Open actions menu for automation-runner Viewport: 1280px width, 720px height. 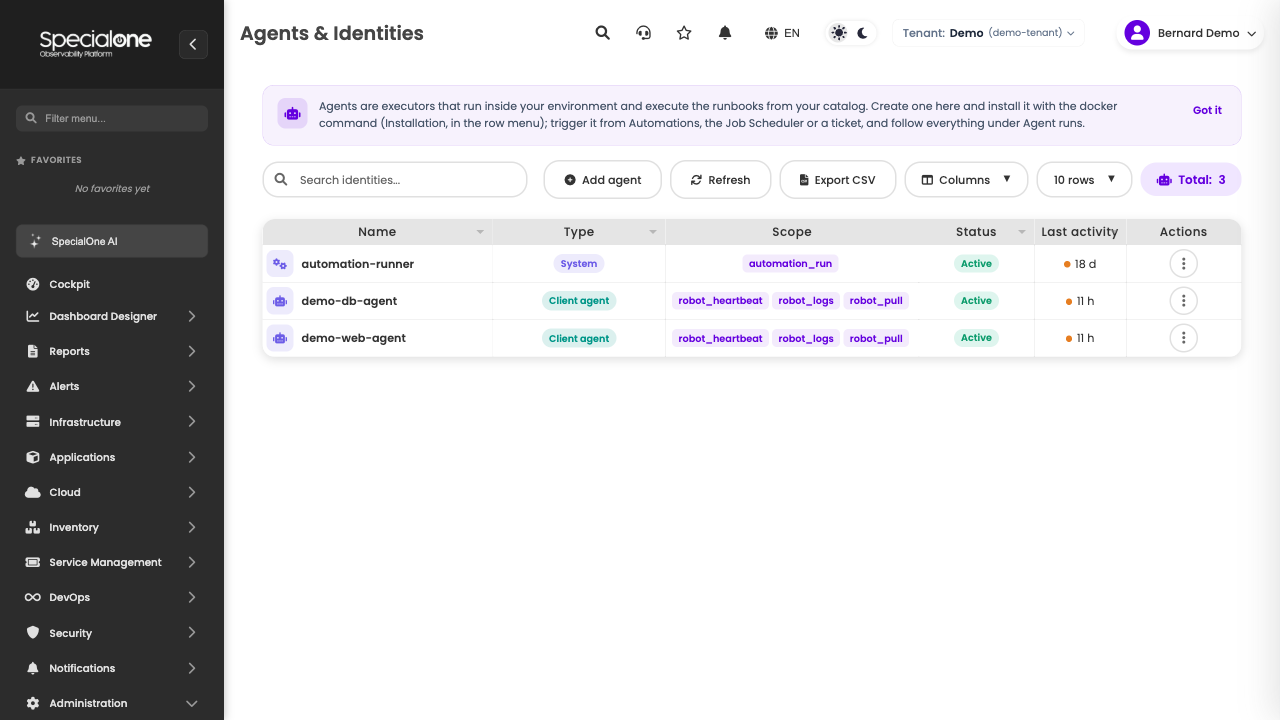pyautogui.click(x=1183, y=264)
